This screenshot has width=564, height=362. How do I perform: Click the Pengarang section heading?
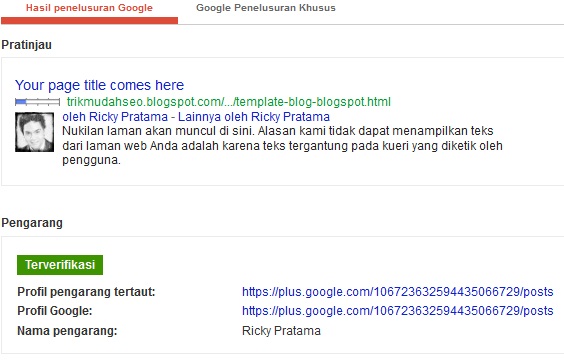click(32, 223)
